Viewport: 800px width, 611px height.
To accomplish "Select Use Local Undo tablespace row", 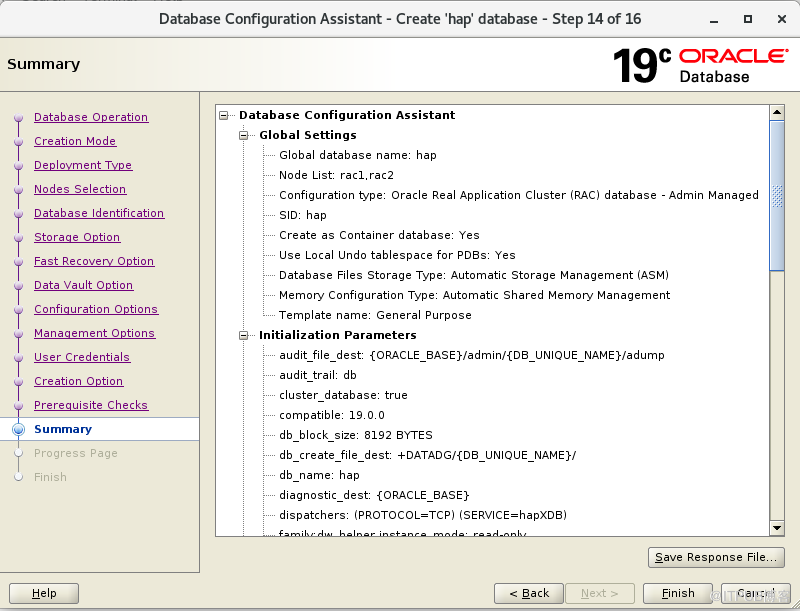I will (x=397, y=255).
